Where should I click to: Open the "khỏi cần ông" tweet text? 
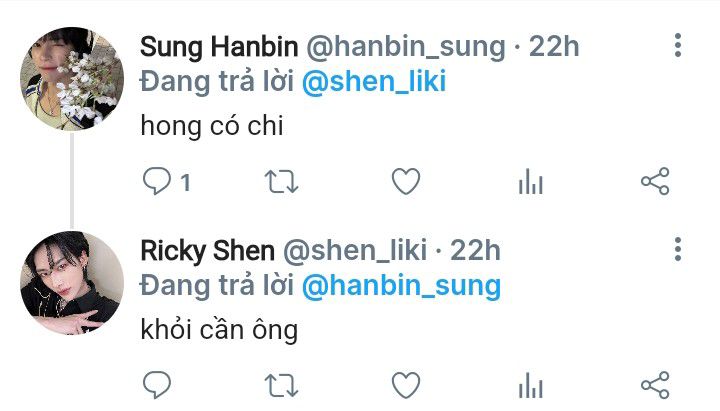coord(219,330)
